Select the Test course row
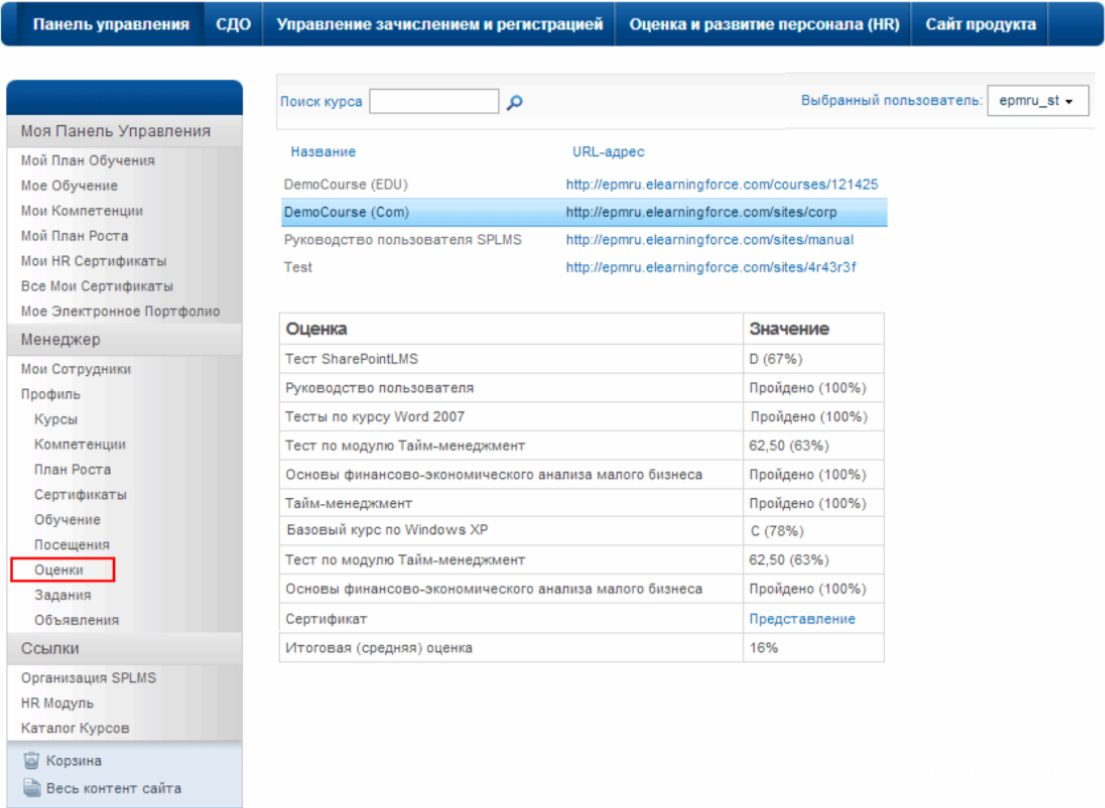 tap(584, 267)
